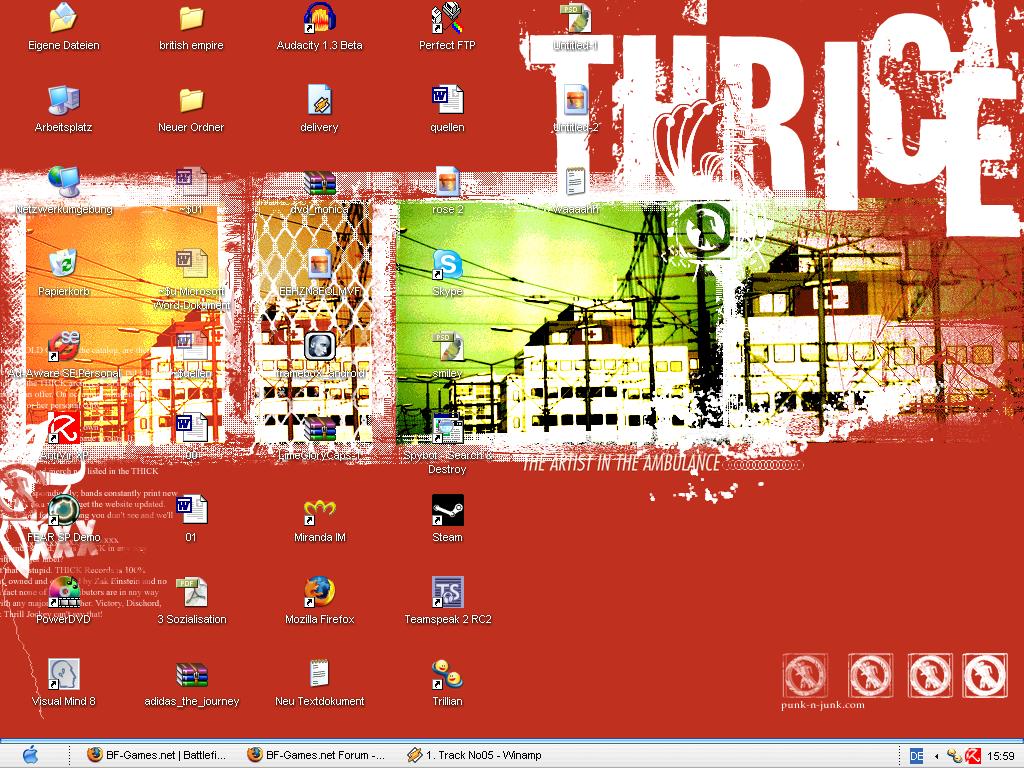The image size is (1024, 768).
Task: Select the LimeGloryCaps archive icon
Action: point(319,428)
